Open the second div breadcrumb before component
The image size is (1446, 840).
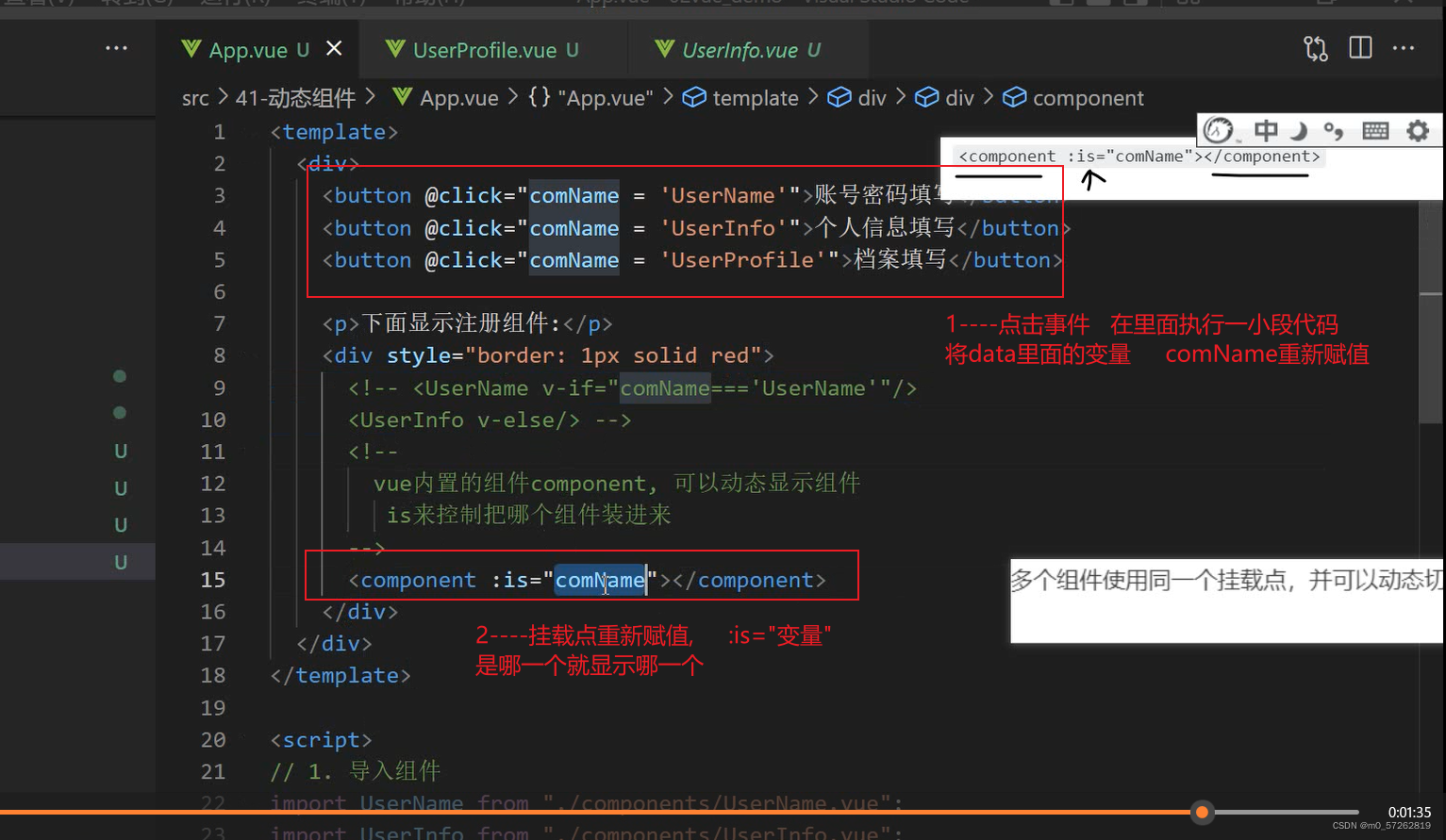(959, 98)
